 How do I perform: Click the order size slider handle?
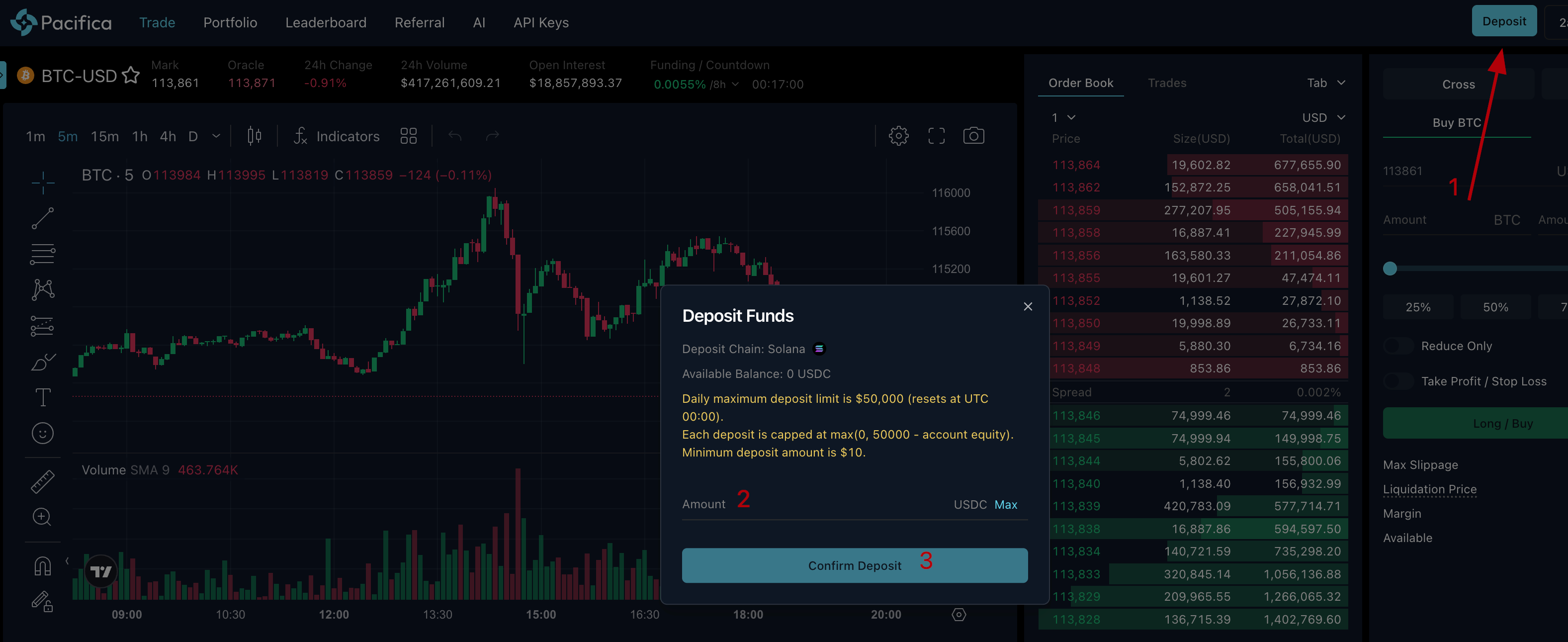coord(1390,269)
